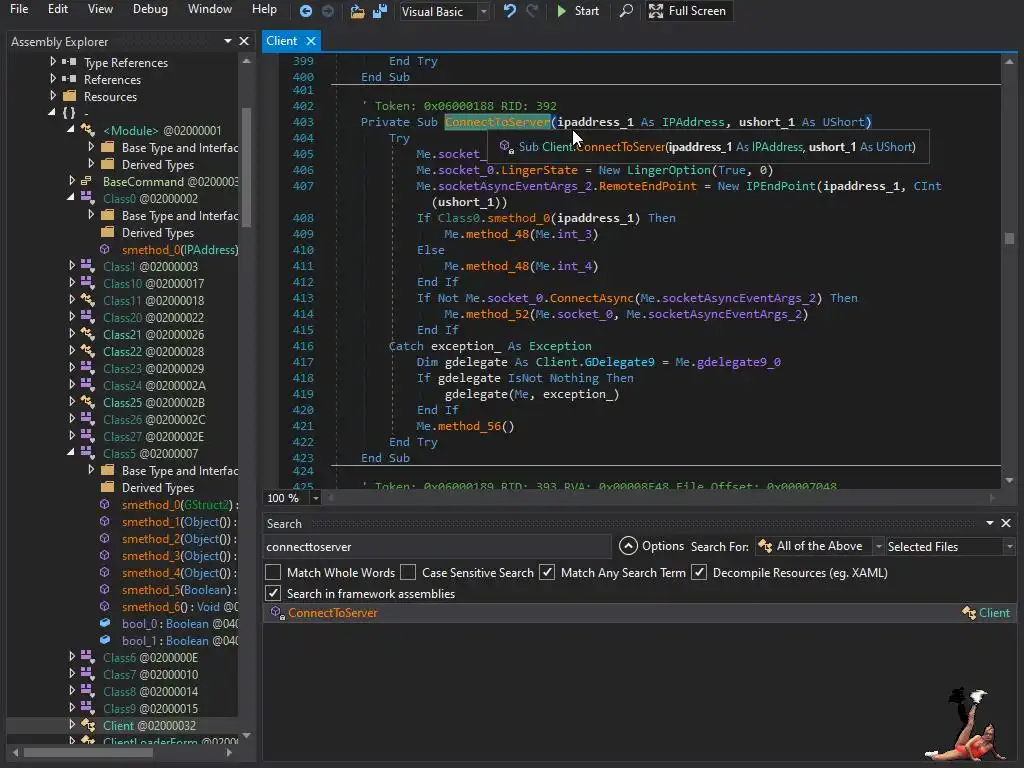
Task: Open the search Options button
Action: [652, 546]
